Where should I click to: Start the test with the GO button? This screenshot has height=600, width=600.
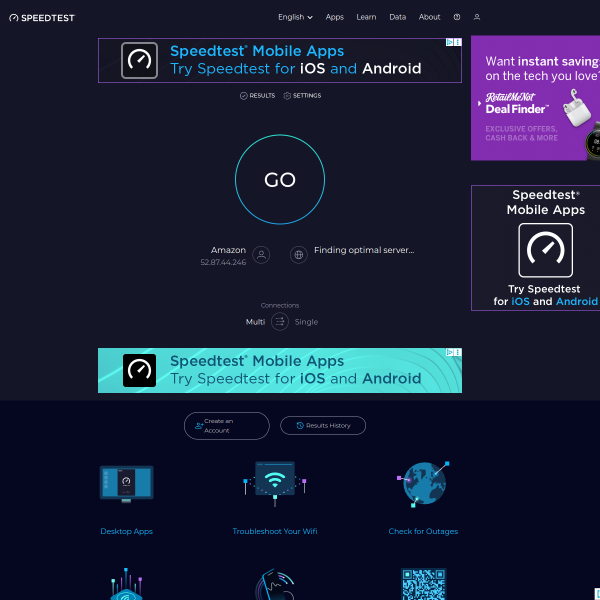coord(280,179)
